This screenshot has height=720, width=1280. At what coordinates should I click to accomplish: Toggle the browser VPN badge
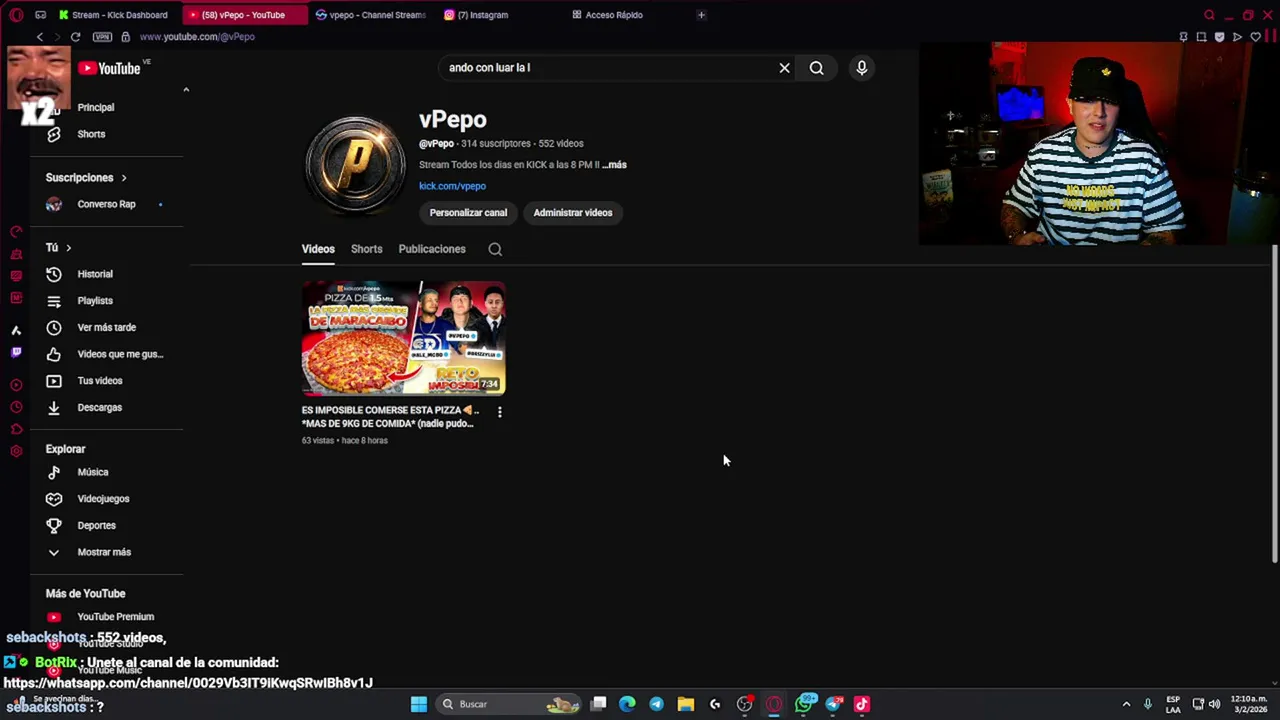(102, 37)
